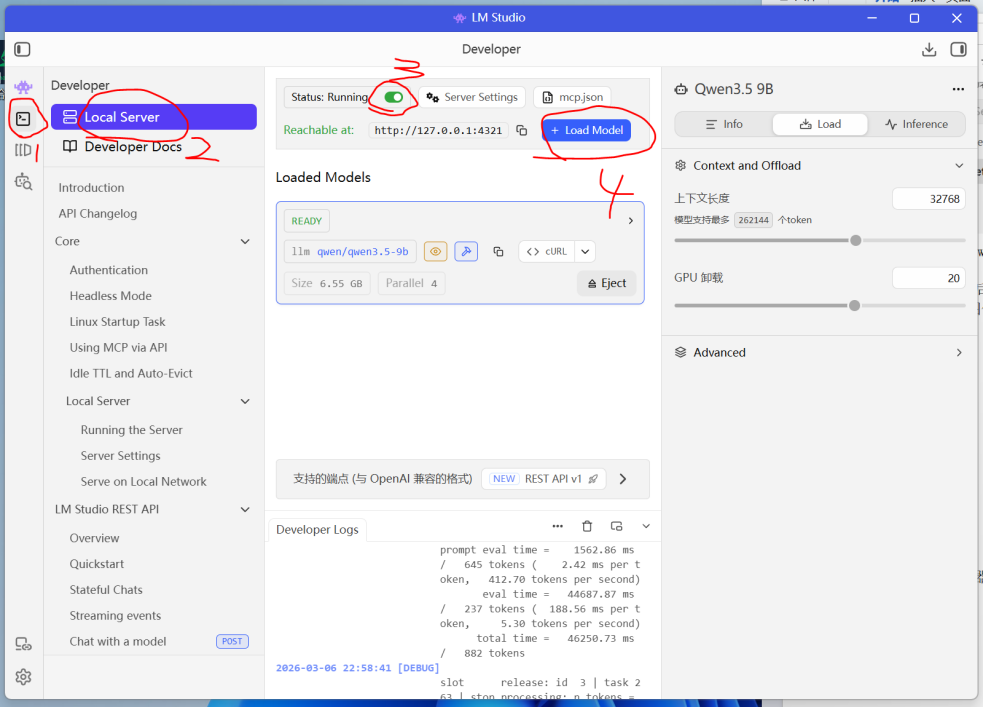Switch to the Info tab
983x707 pixels.
tap(724, 124)
